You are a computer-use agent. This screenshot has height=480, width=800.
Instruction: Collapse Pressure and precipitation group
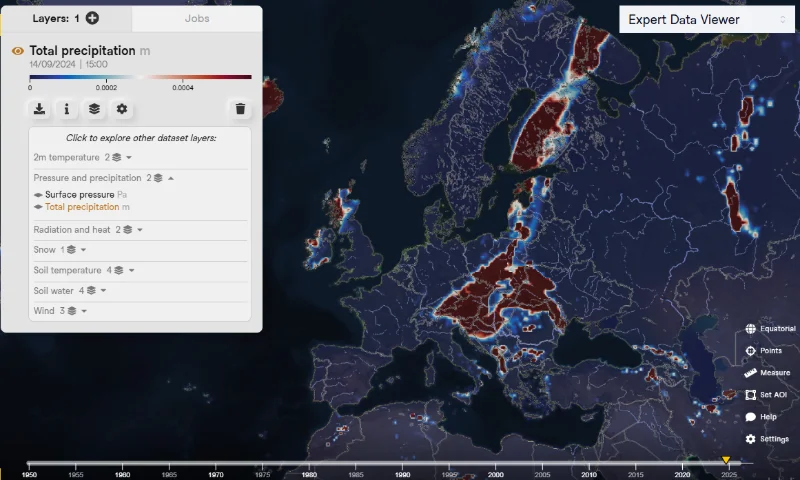coord(171,178)
